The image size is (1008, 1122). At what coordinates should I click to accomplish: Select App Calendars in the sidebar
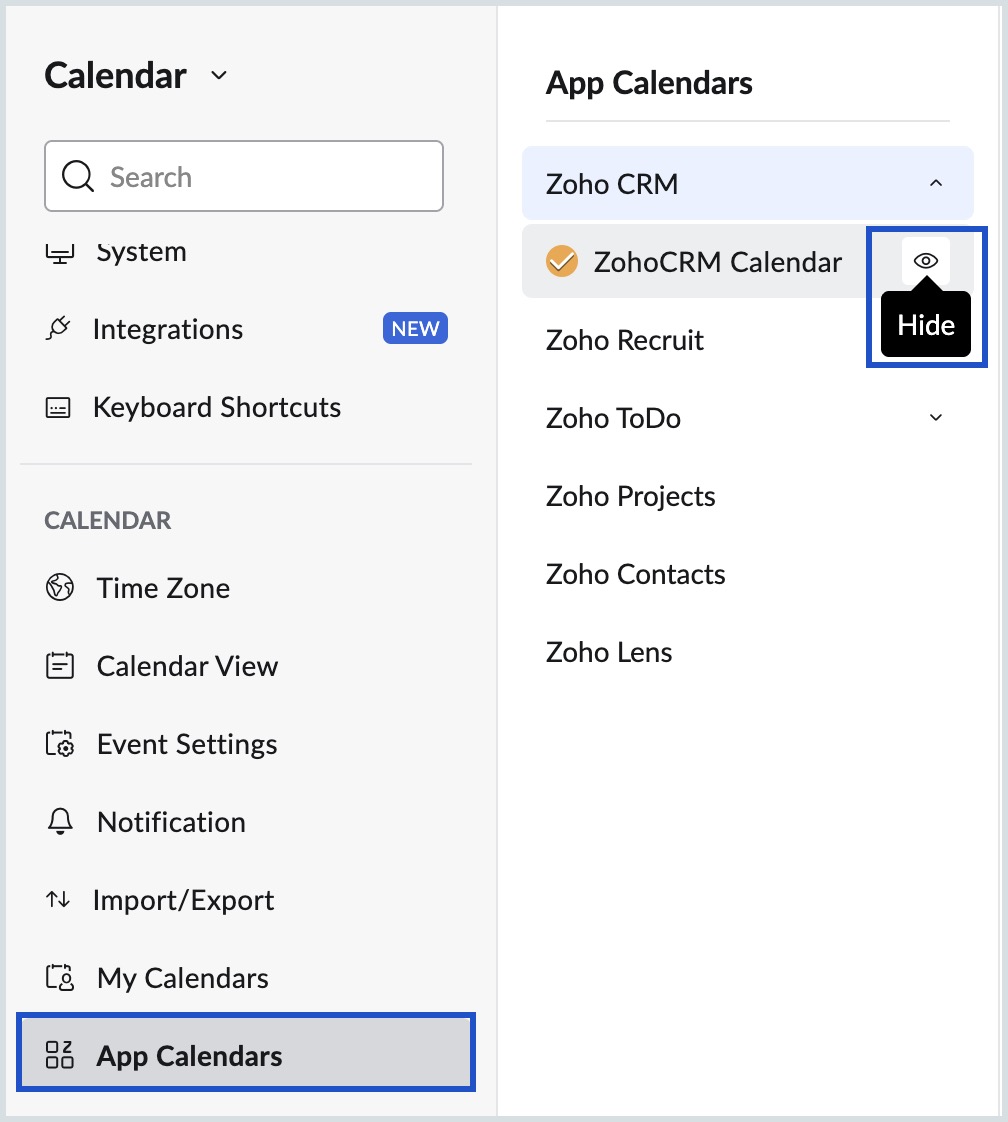[189, 1055]
